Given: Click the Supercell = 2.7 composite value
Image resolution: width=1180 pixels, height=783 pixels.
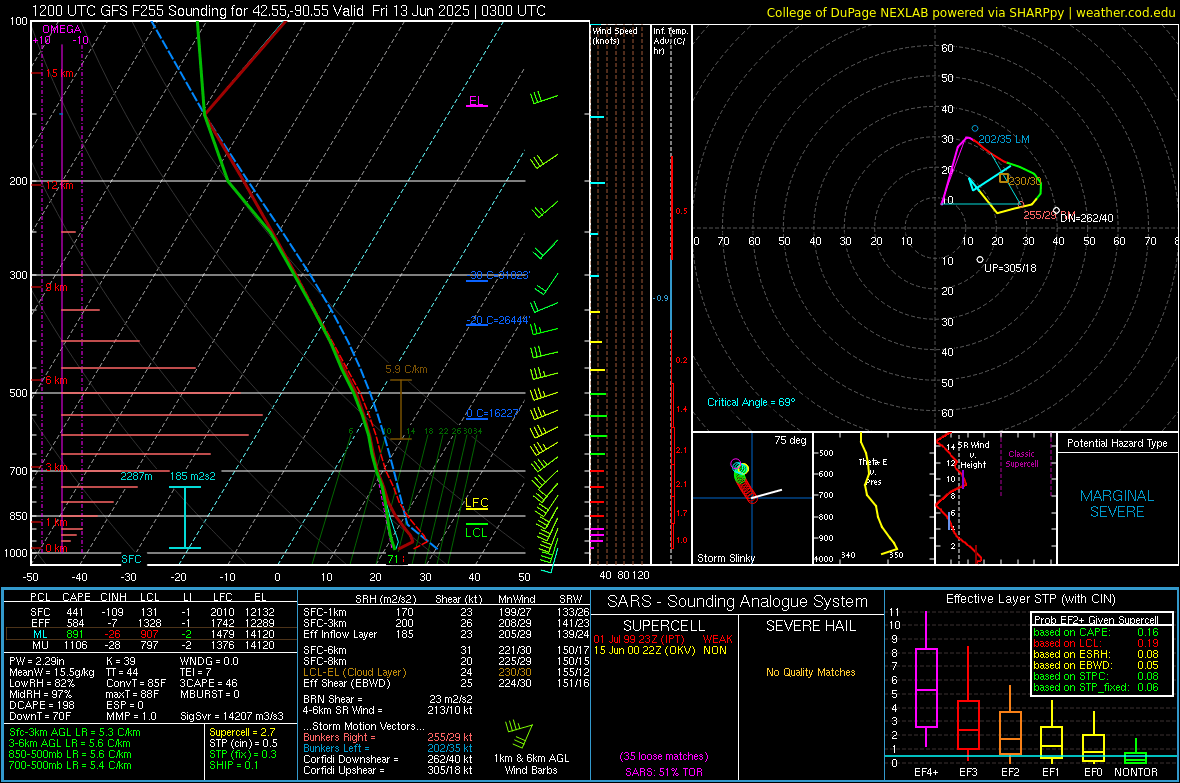Looking at the screenshot, I should [x=242, y=732].
